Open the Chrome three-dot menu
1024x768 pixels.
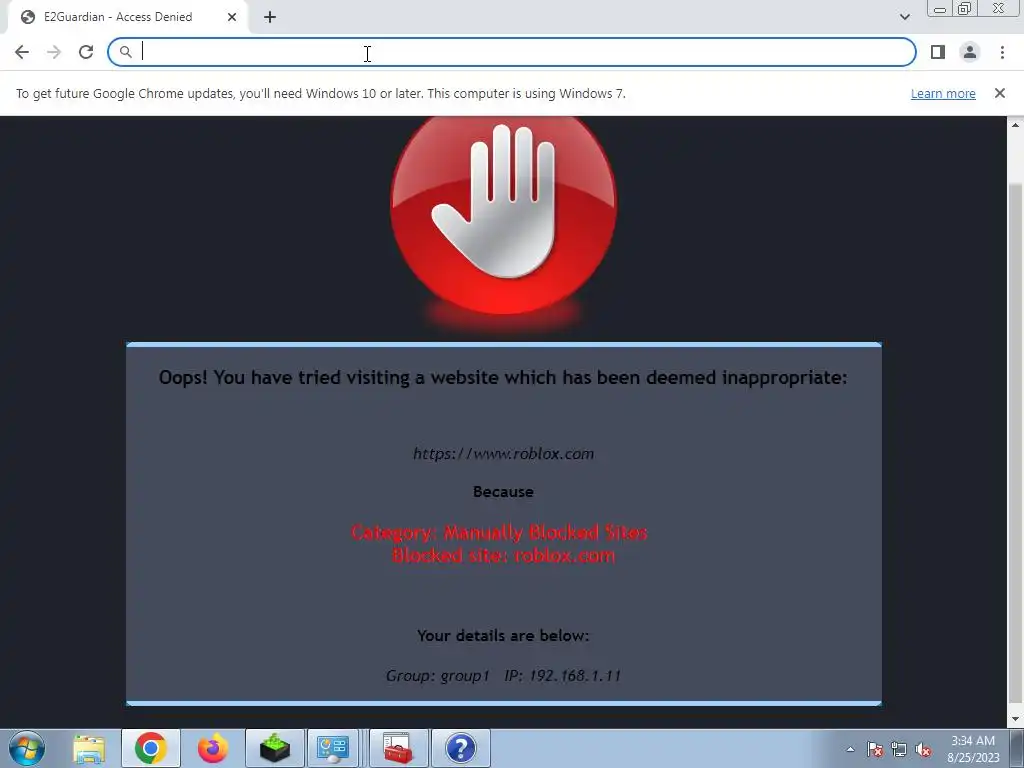click(1002, 52)
